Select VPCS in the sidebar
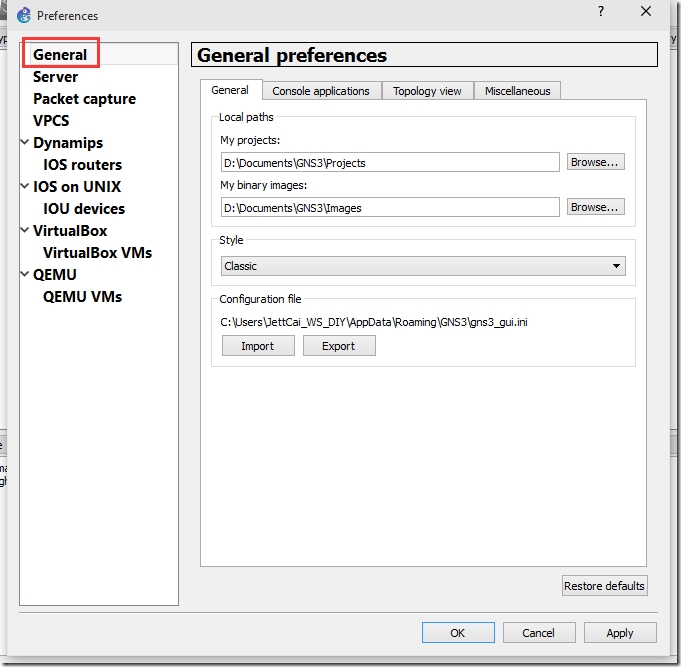 click(x=51, y=121)
